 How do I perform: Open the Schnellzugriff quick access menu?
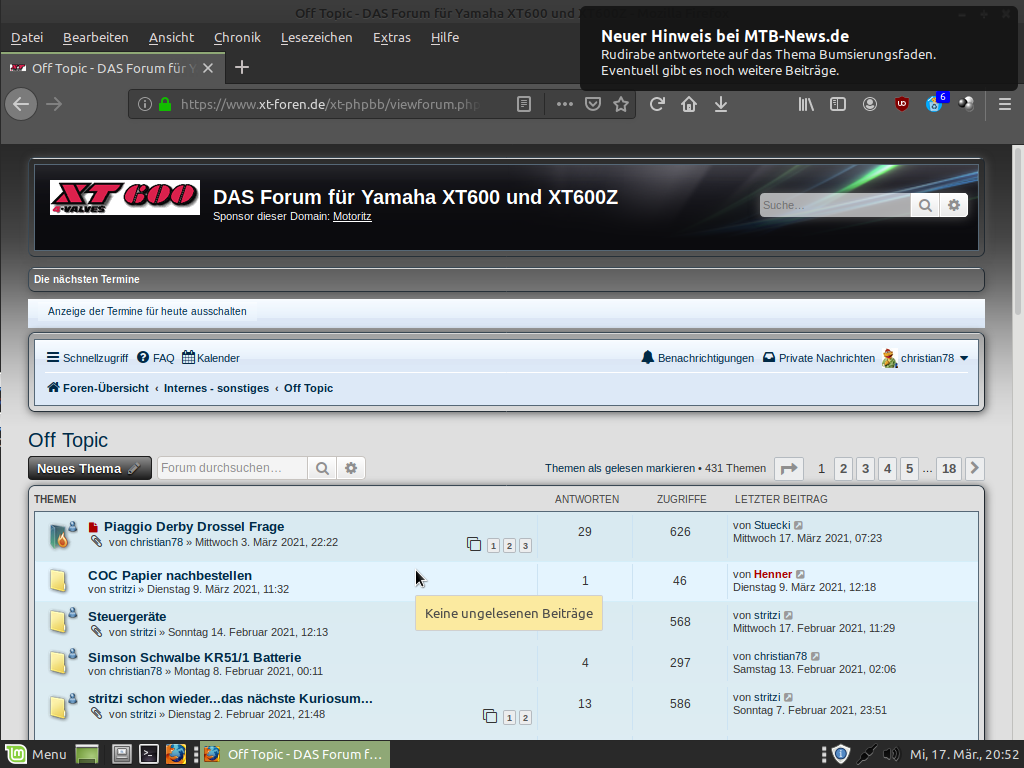[87, 358]
